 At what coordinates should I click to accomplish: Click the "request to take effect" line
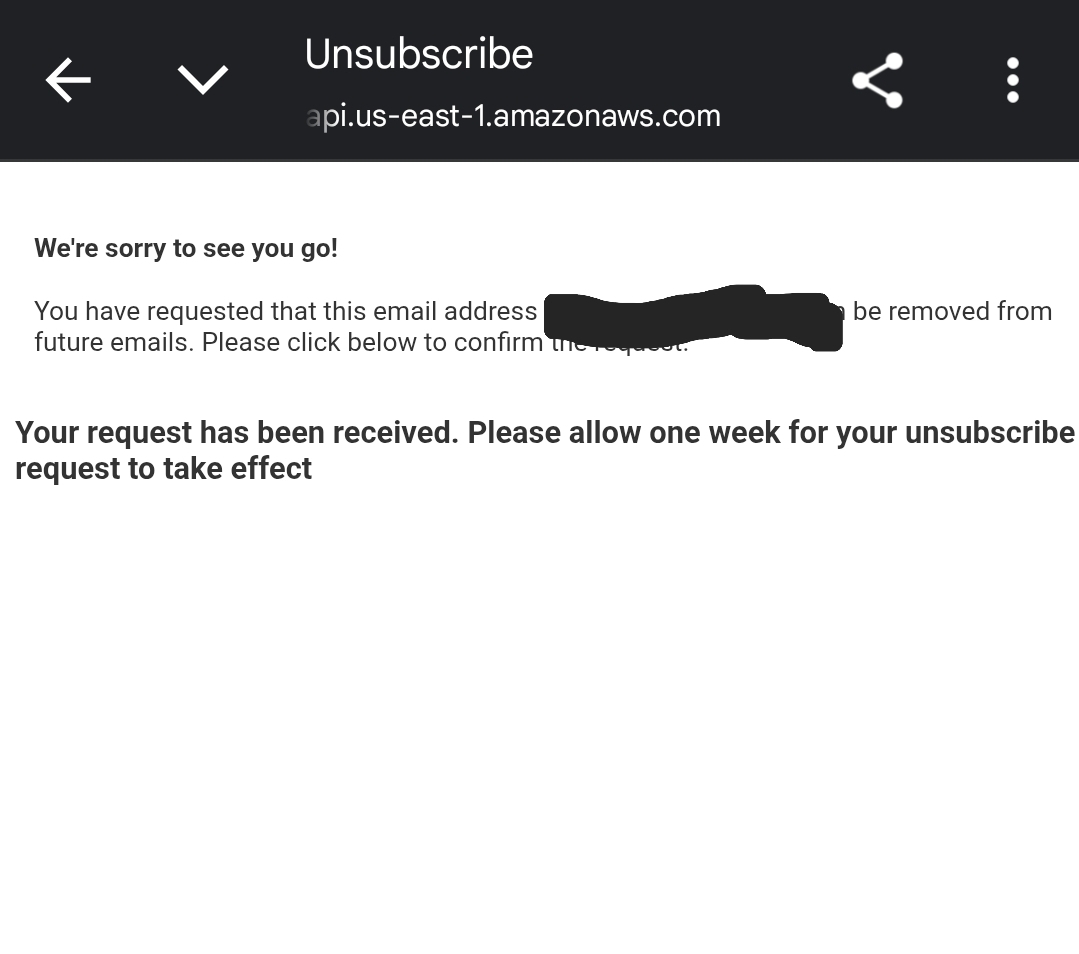(x=163, y=468)
